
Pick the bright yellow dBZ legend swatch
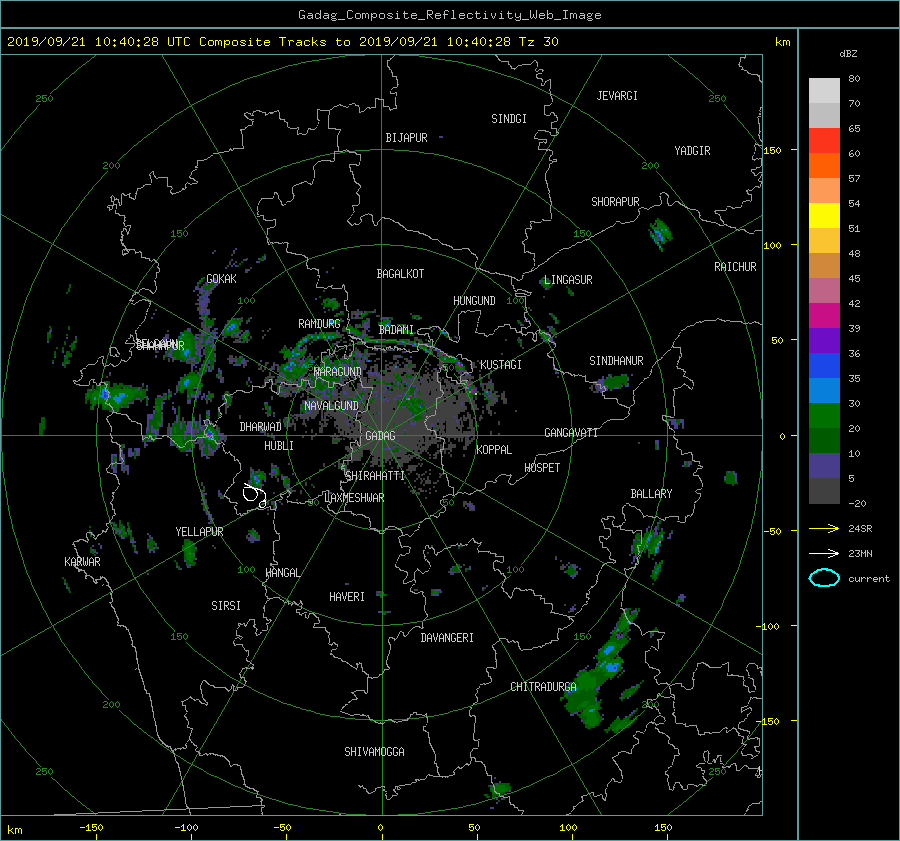pos(824,215)
